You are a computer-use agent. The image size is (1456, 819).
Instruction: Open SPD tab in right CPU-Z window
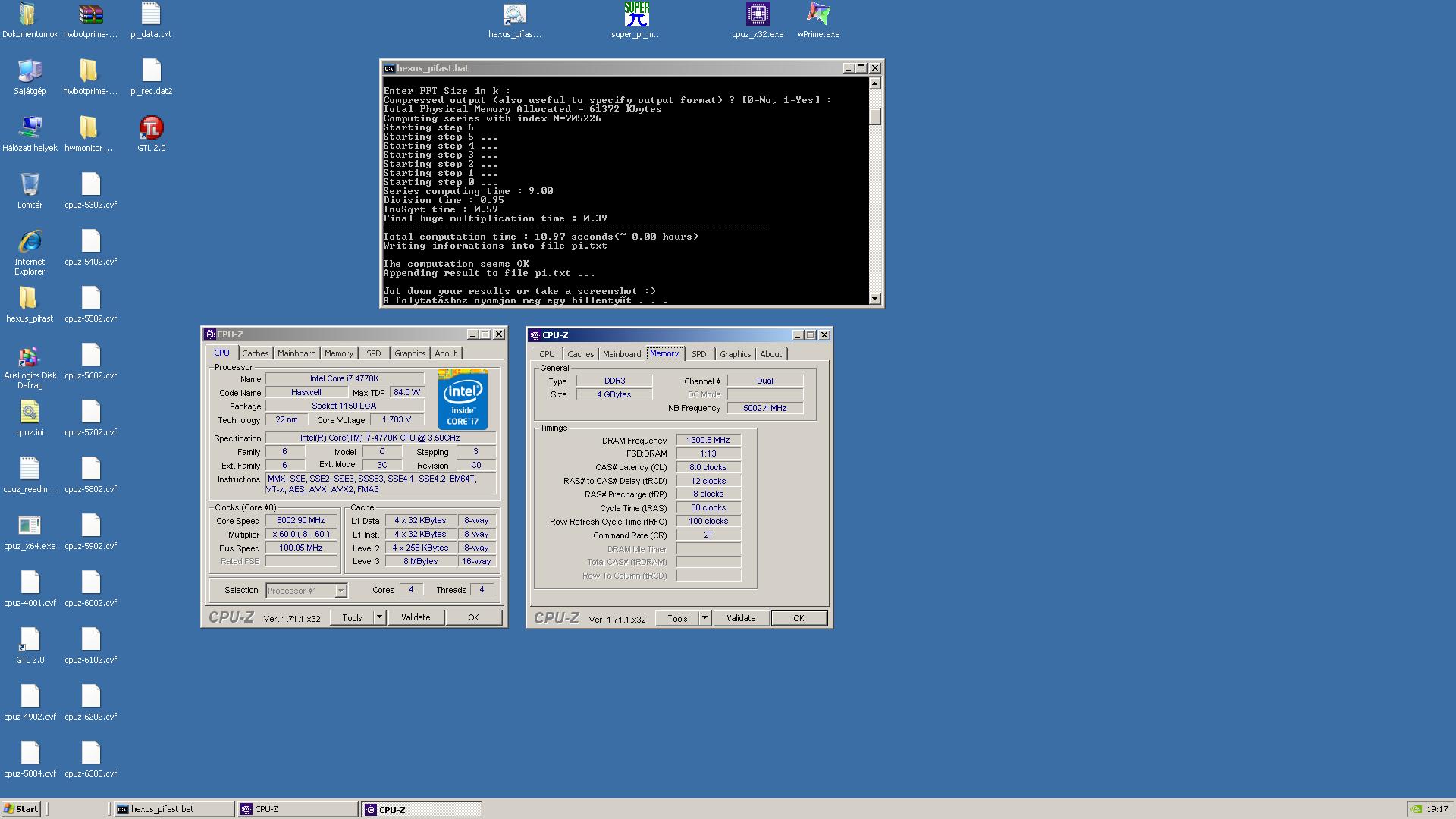[x=699, y=354]
